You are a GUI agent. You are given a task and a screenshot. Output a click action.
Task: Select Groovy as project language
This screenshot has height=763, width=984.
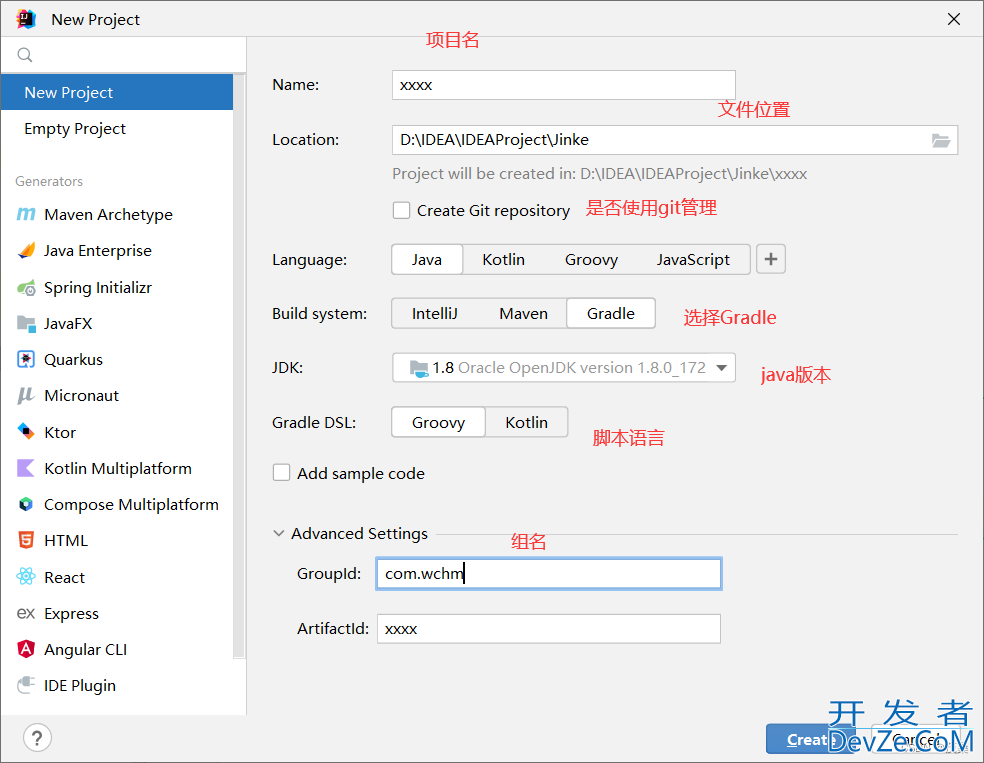591,260
